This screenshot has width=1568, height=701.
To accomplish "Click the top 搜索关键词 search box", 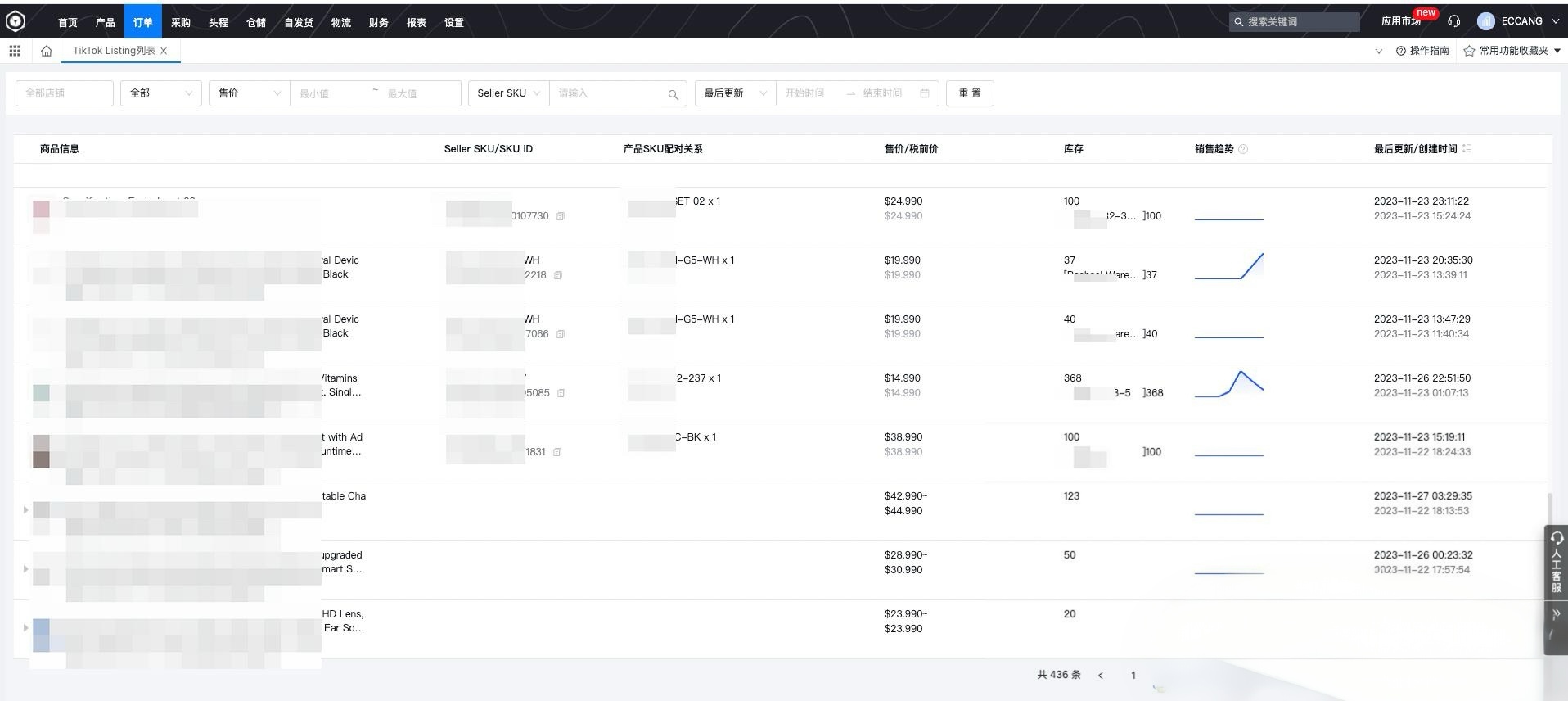I will click(1294, 21).
